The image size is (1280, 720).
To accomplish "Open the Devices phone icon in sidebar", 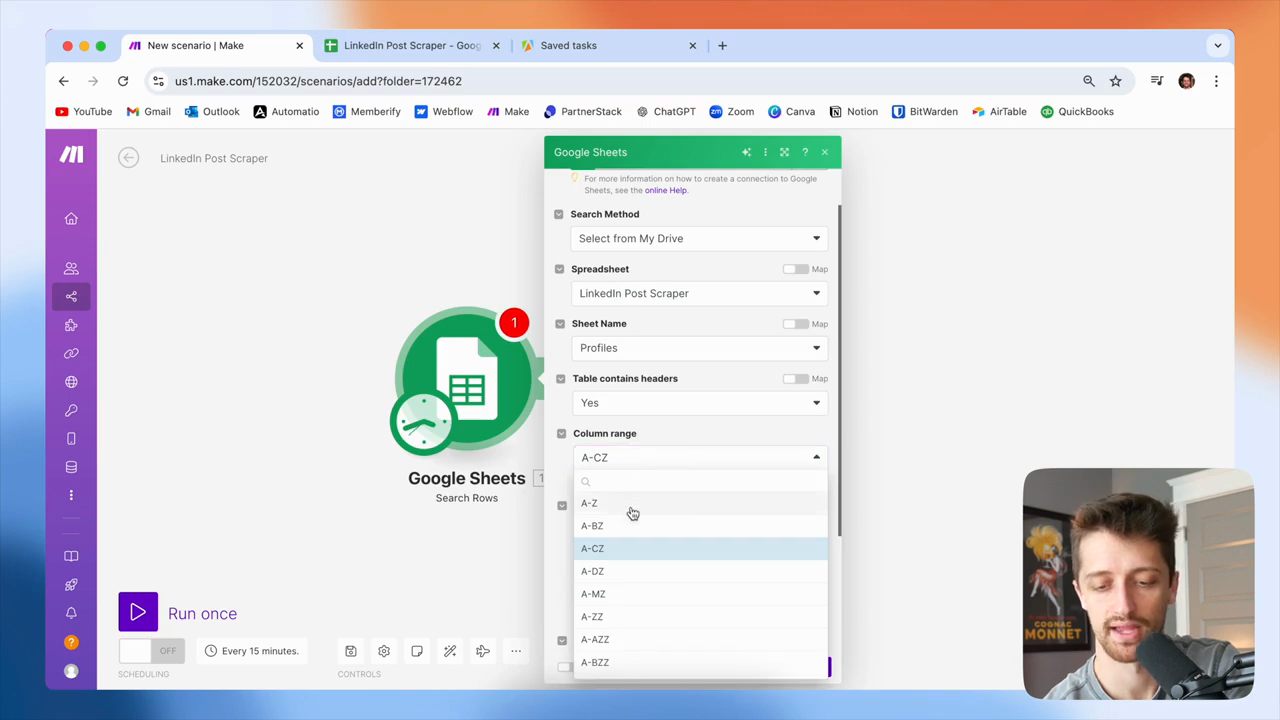I will (71, 439).
